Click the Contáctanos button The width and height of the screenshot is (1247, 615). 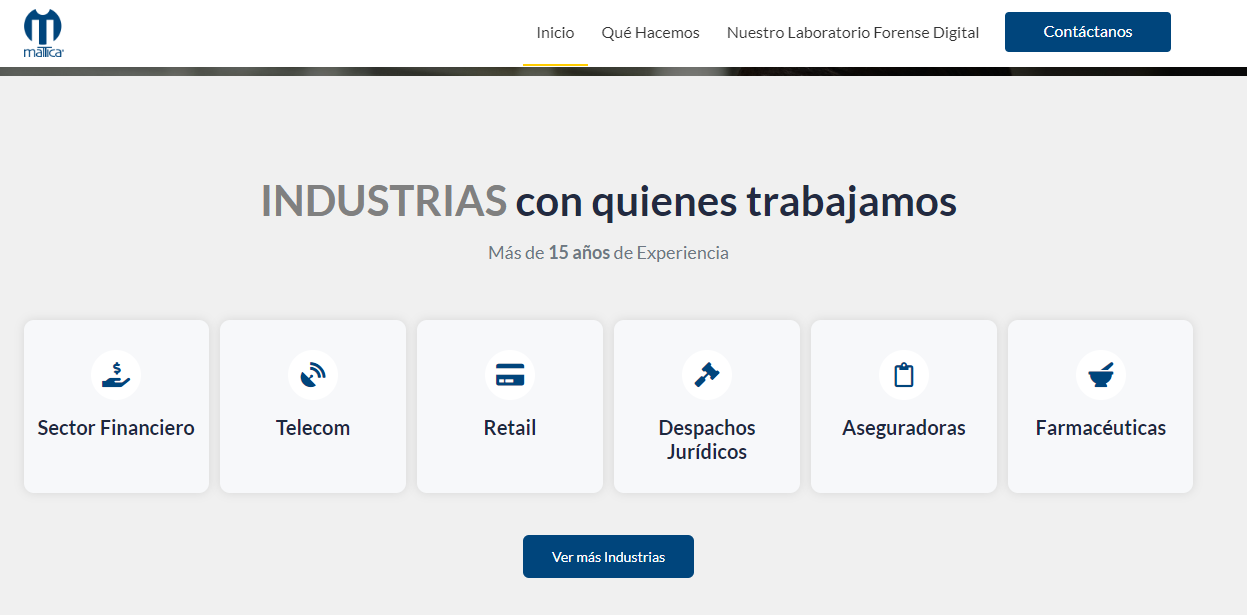point(1088,32)
